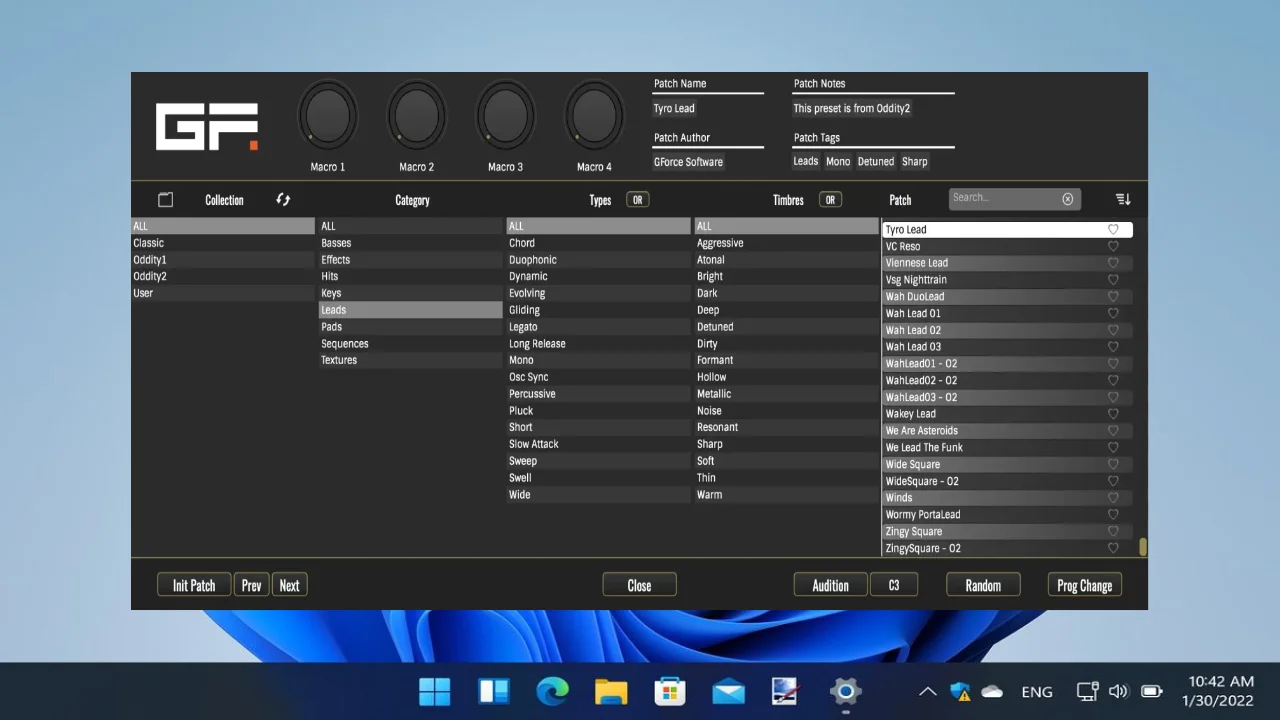Load a Random patch

click(x=983, y=586)
